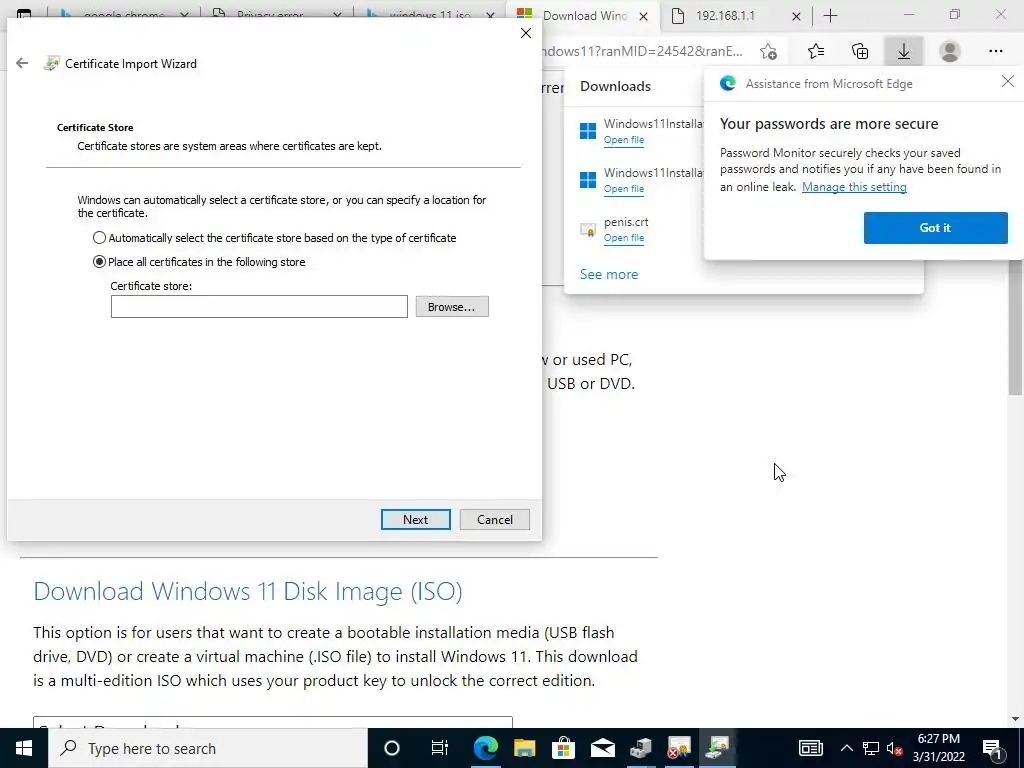This screenshot has width=1024, height=768.
Task: Open file for first Windows11Installa download
Action: tap(624, 140)
